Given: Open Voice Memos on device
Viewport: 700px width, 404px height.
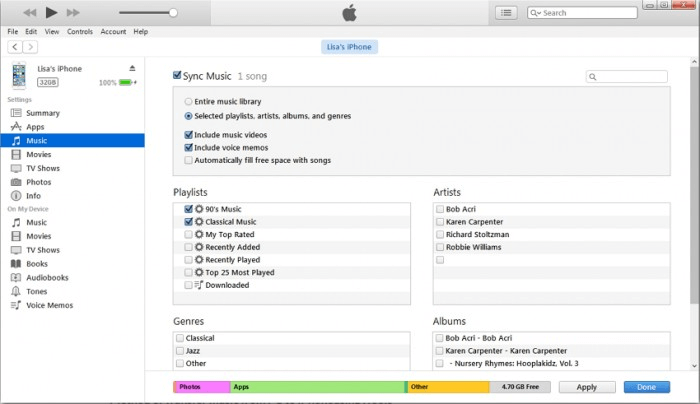Looking at the screenshot, I should pos(49,305).
